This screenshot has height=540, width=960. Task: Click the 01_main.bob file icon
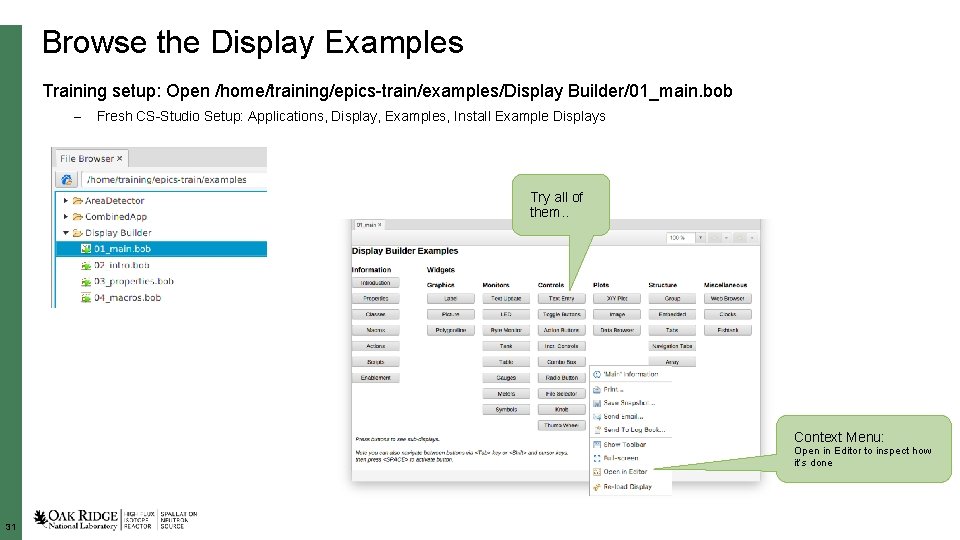[86, 249]
